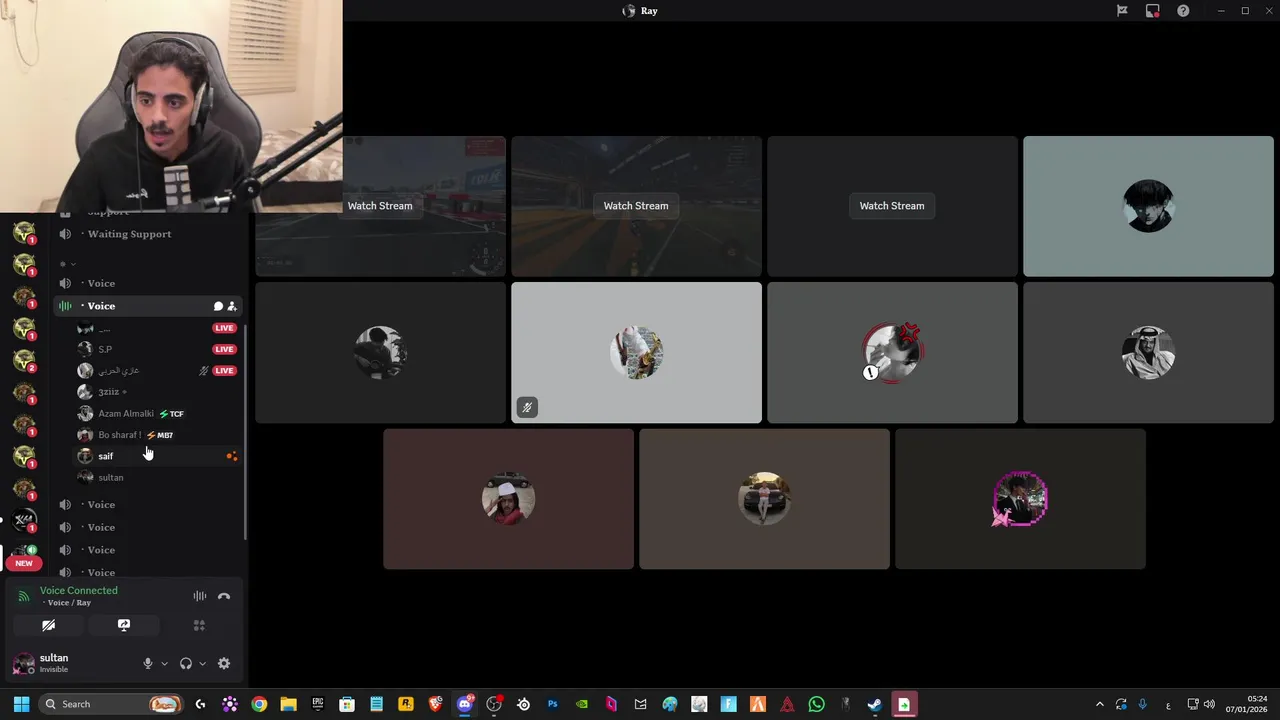Open noise suppression icon beside Voice Connected

[x=200, y=596]
